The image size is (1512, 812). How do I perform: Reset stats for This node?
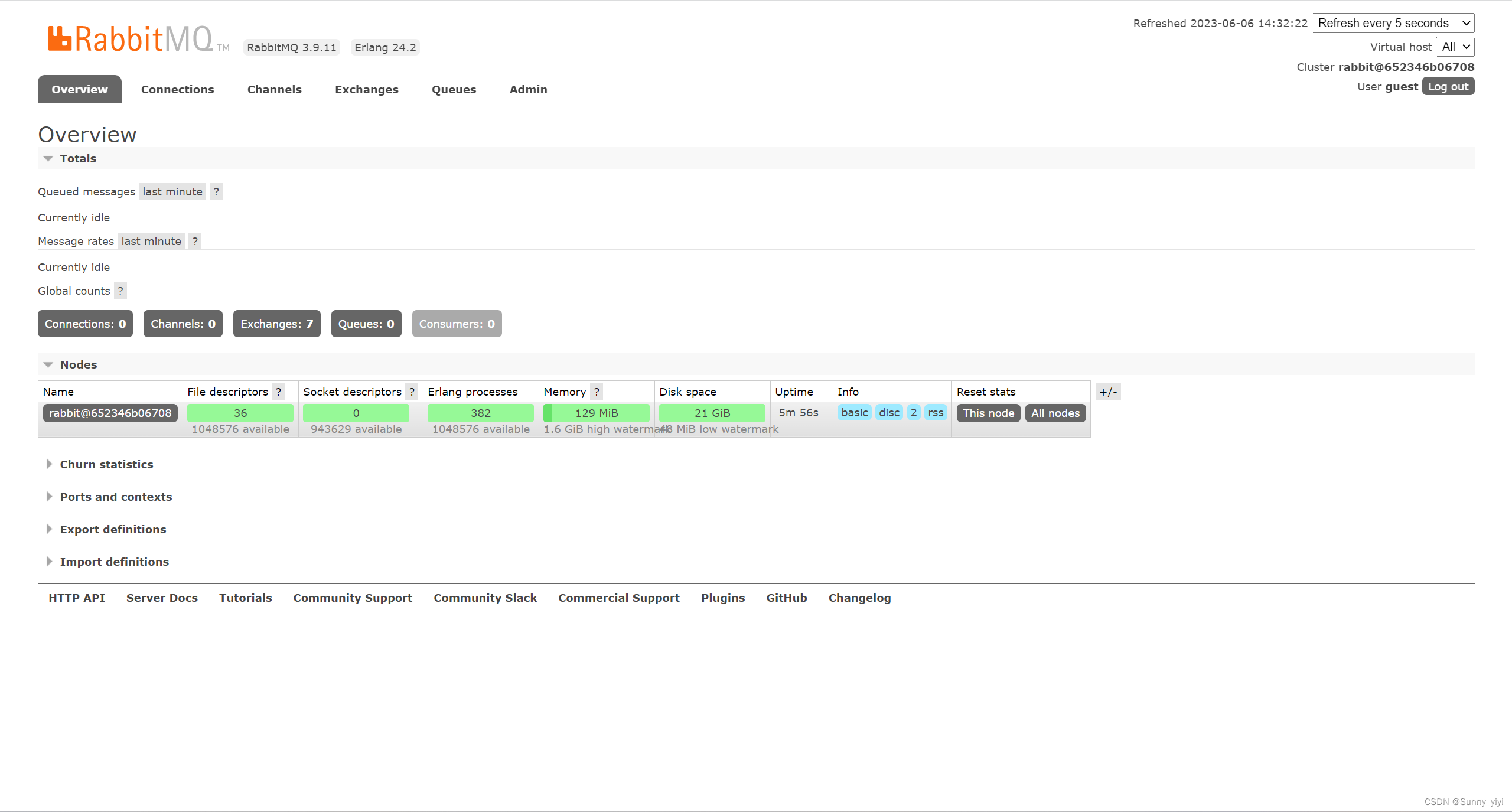tap(988, 413)
